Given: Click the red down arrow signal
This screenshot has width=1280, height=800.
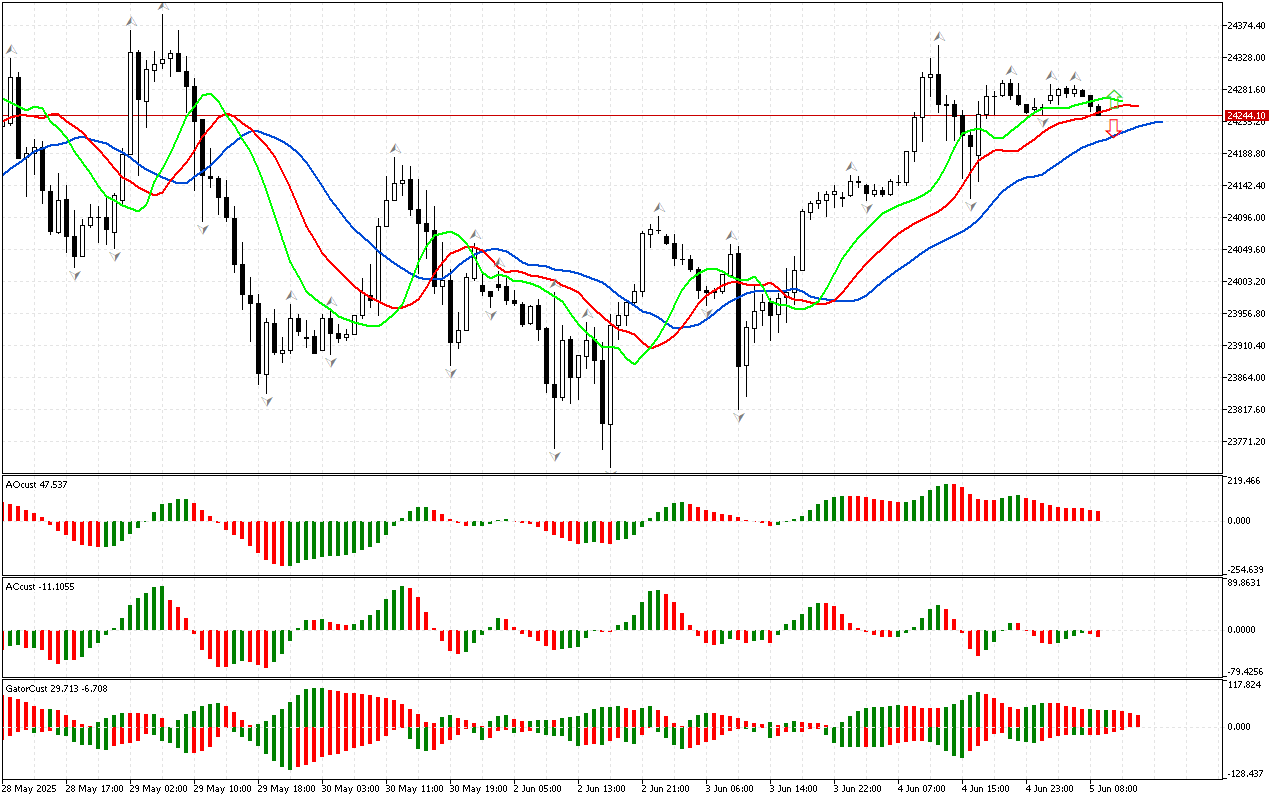Looking at the screenshot, I should click(1112, 128).
